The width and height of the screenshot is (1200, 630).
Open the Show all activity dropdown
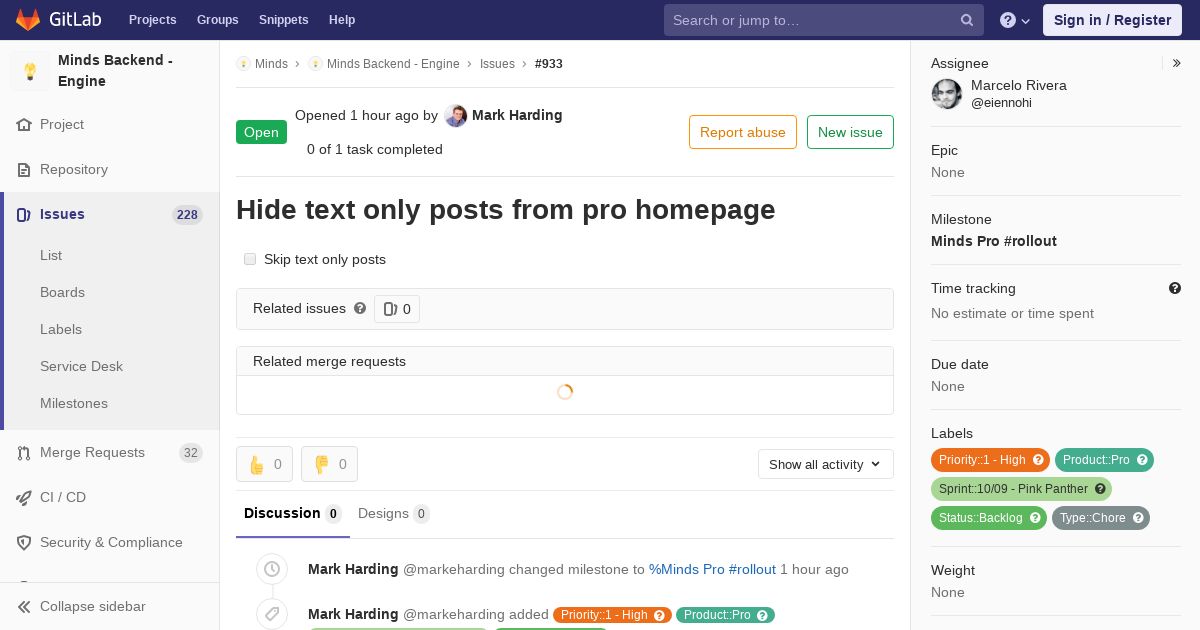[826, 464]
